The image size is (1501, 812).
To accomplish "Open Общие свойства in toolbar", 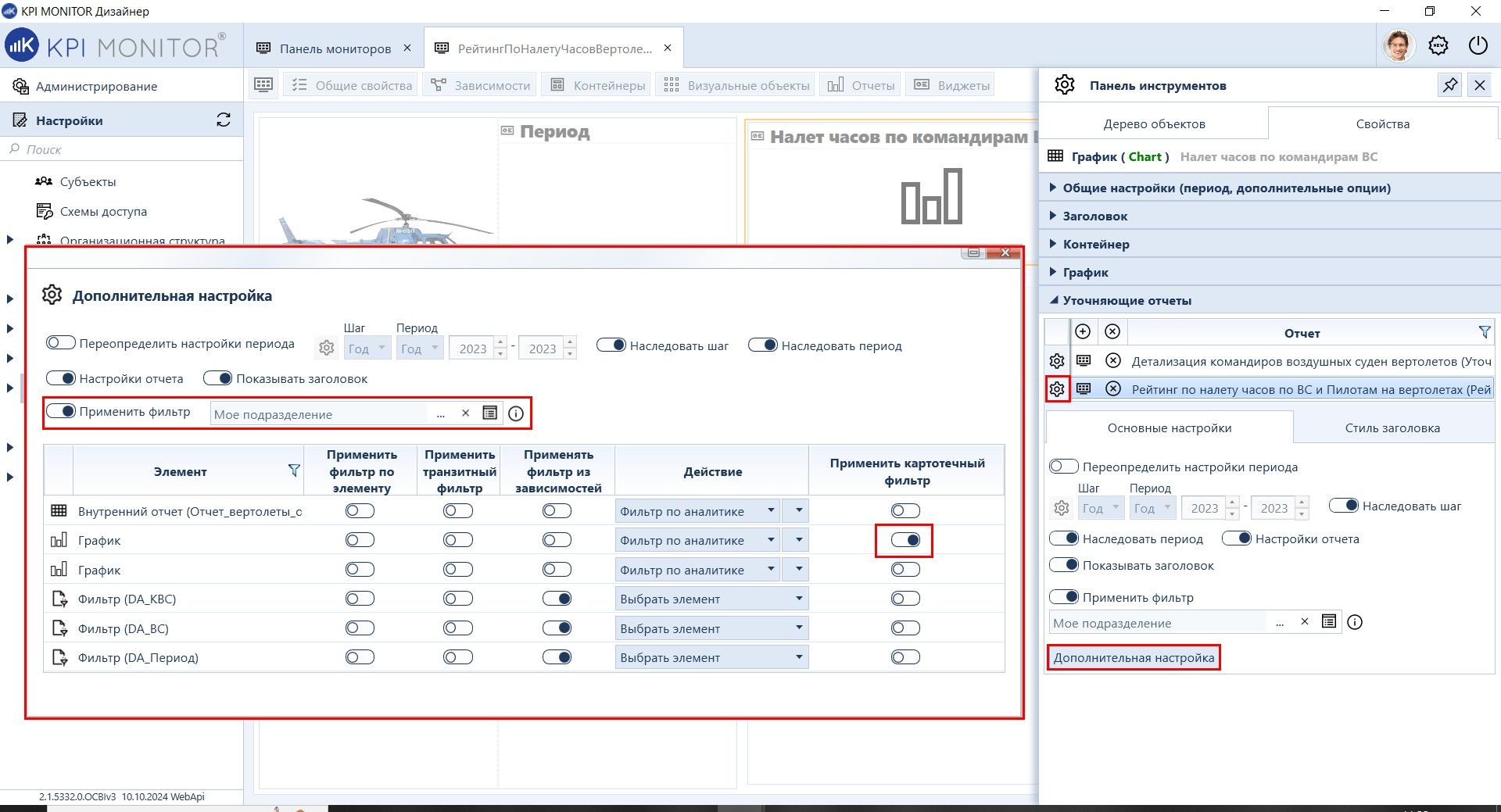I will tap(351, 85).
